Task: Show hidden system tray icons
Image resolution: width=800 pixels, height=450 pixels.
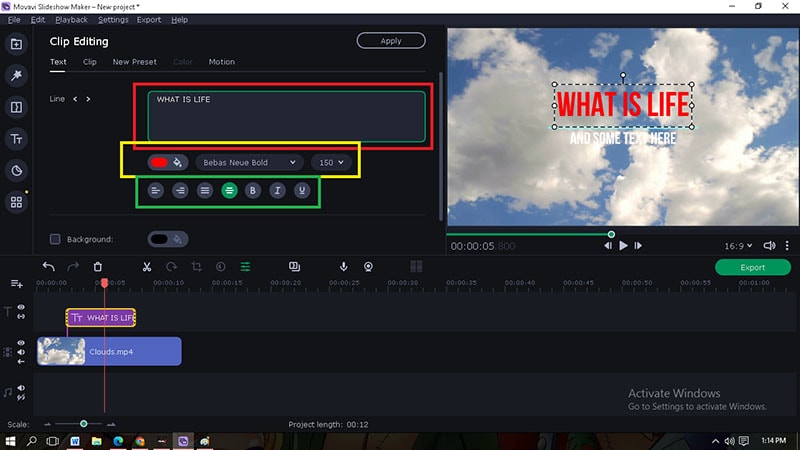Action: [x=715, y=441]
